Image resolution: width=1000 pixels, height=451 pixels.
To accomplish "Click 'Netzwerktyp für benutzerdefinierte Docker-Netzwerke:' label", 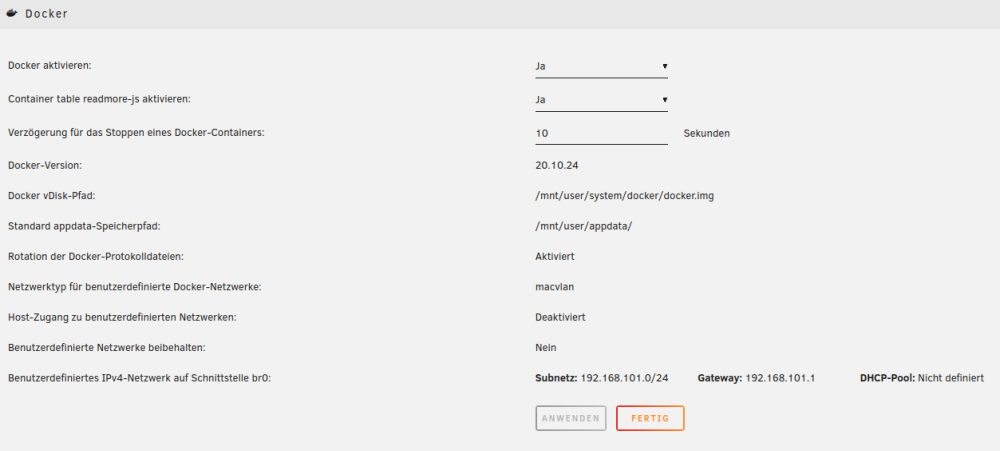I will [x=135, y=287].
